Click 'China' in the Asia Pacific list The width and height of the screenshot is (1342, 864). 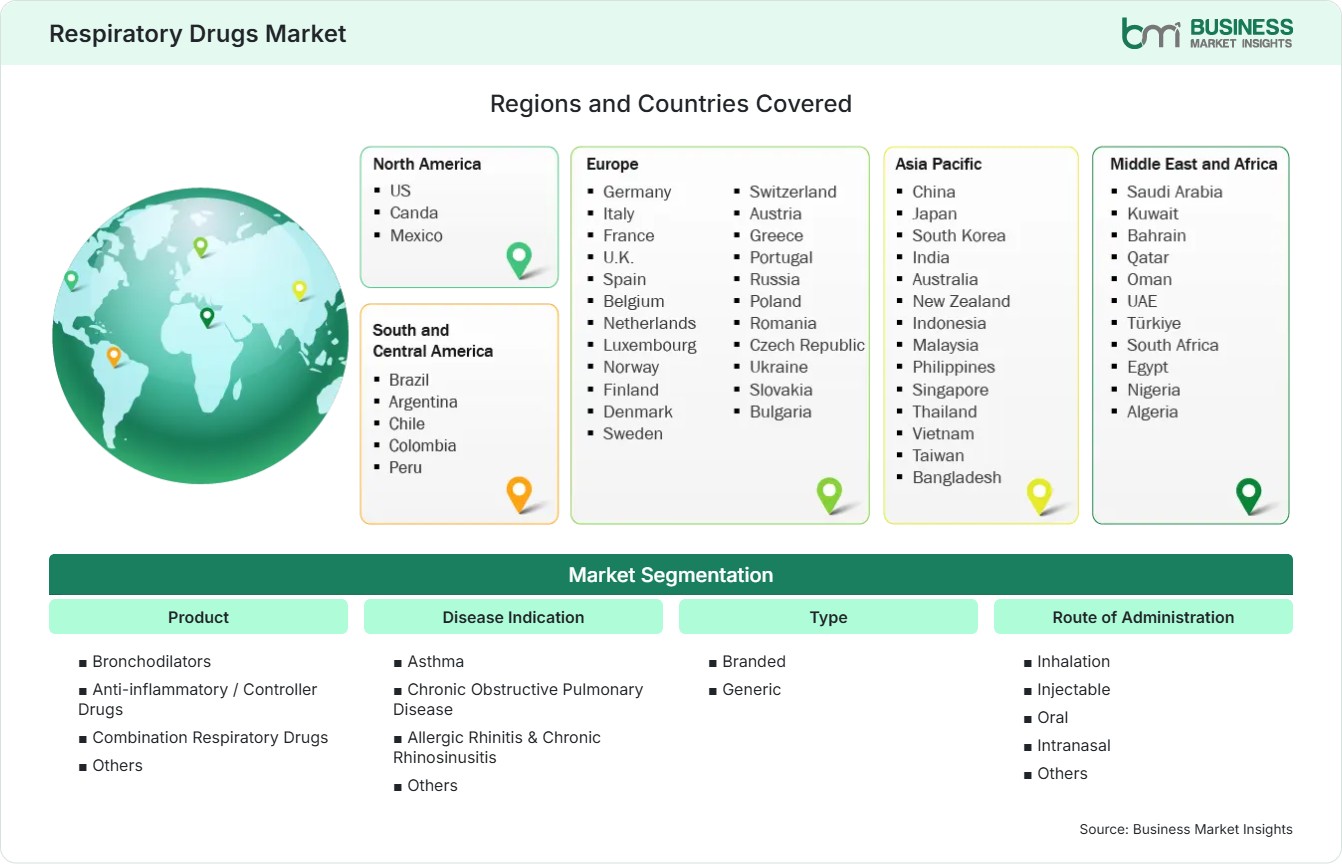(x=934, y=191)
